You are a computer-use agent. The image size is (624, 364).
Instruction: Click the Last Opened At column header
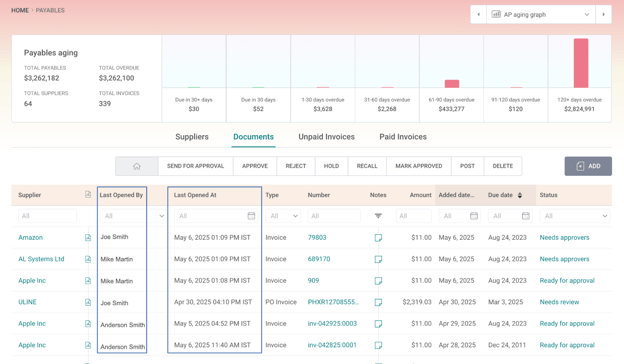(195, 195)
